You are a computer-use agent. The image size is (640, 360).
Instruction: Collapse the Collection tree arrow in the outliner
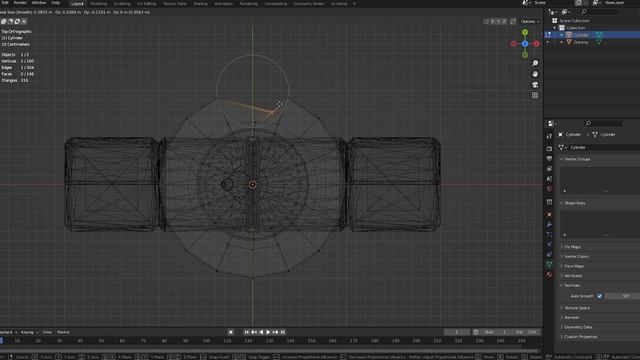[555, 28]
